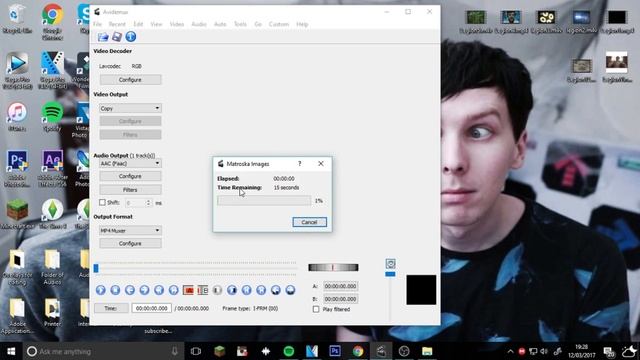Click the Shift milliseconds spinner arrows
This screenshot has height=360, width=640.
click(x=149, y=202)
